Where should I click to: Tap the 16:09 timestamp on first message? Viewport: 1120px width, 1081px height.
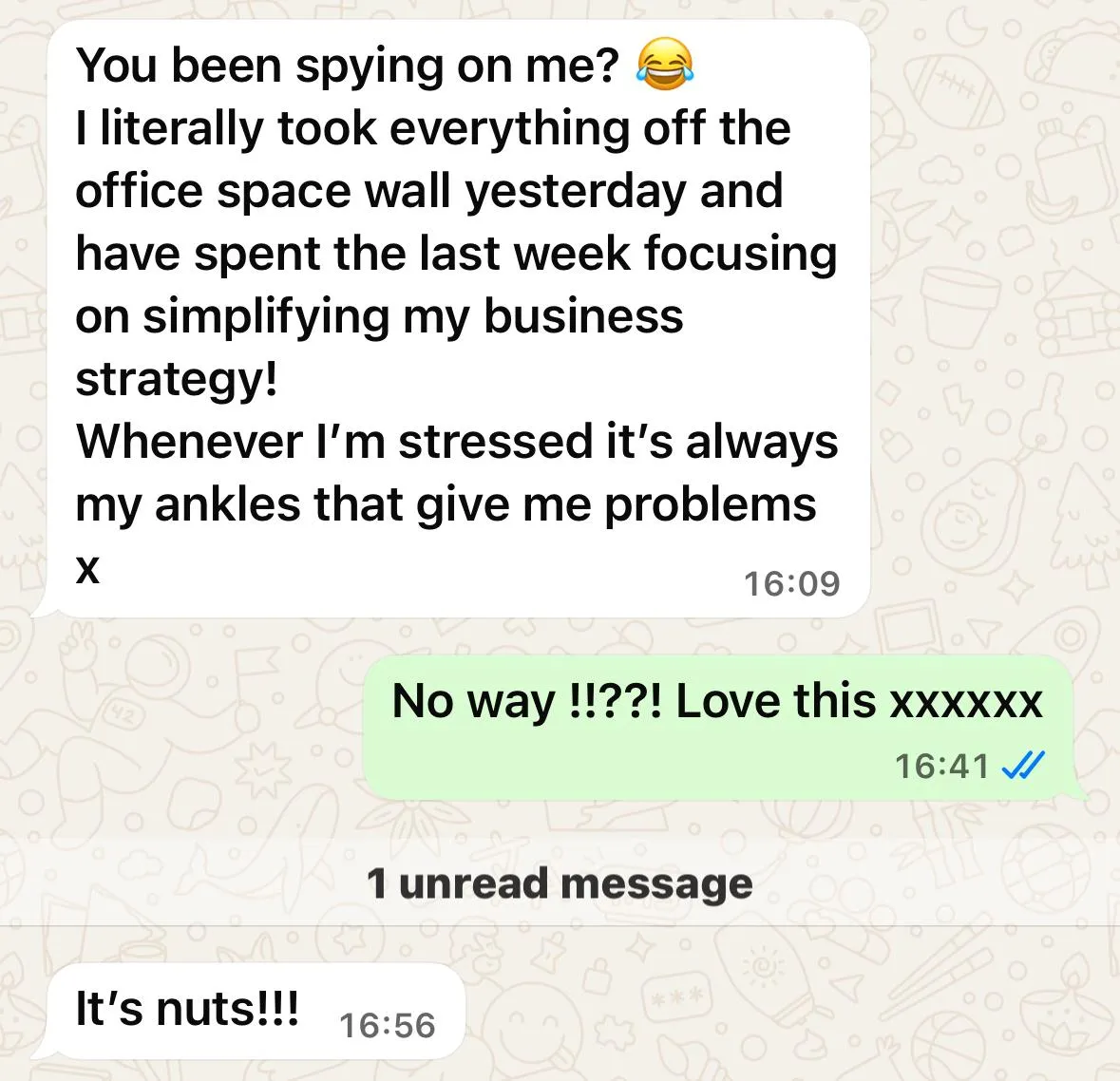[x=791, y=584]
